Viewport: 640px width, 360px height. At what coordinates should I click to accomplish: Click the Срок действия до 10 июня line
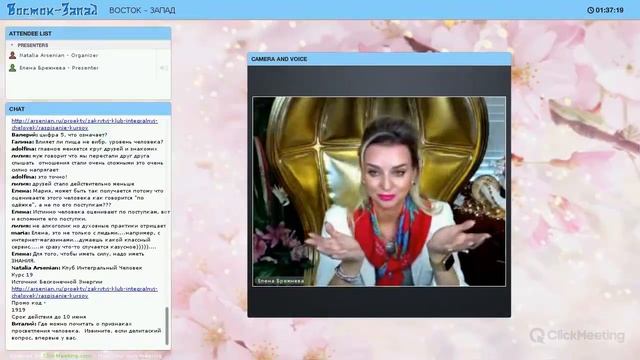click(49, 317)
